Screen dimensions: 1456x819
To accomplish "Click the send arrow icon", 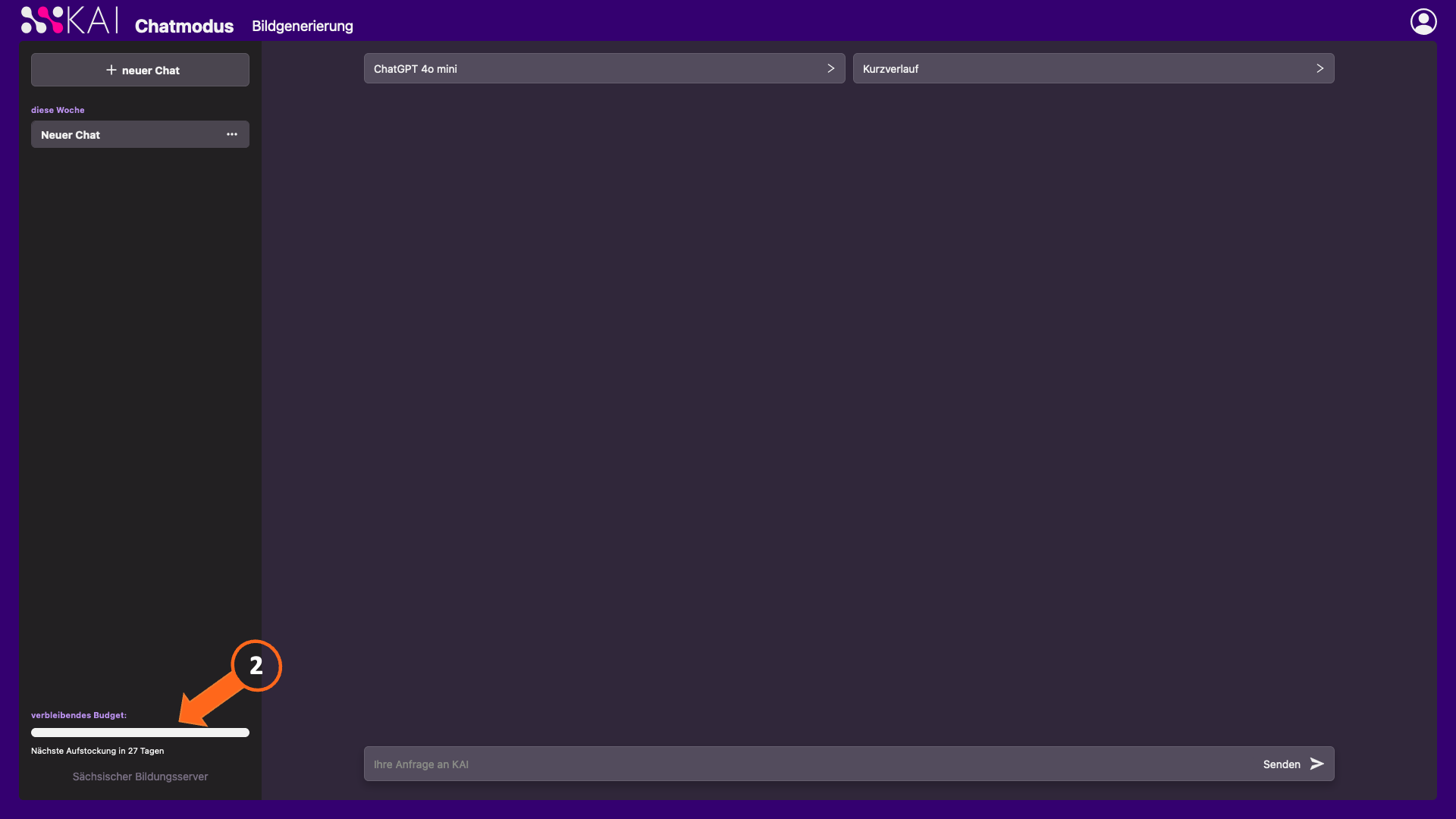I will 1317,764.
